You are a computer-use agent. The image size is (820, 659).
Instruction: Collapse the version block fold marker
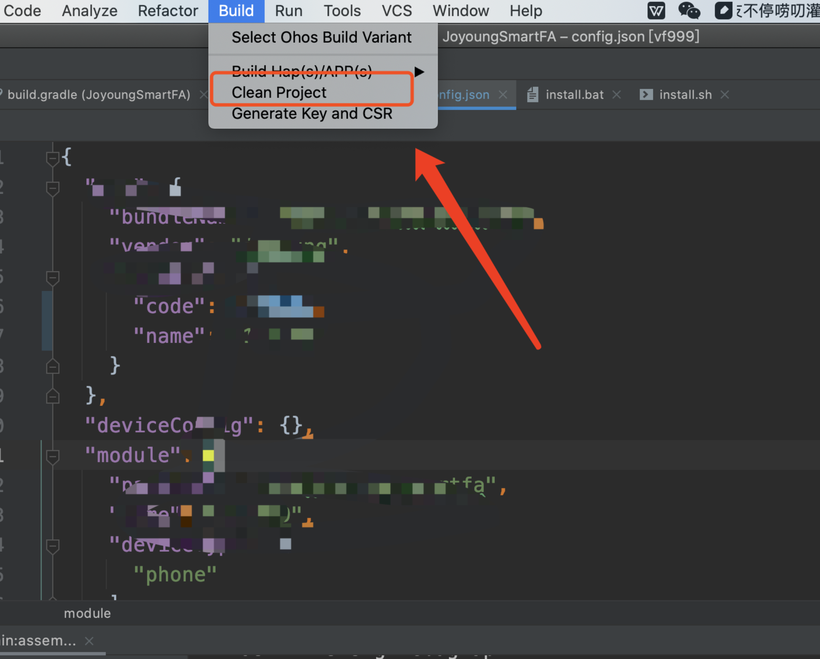[x=52, y=277]
